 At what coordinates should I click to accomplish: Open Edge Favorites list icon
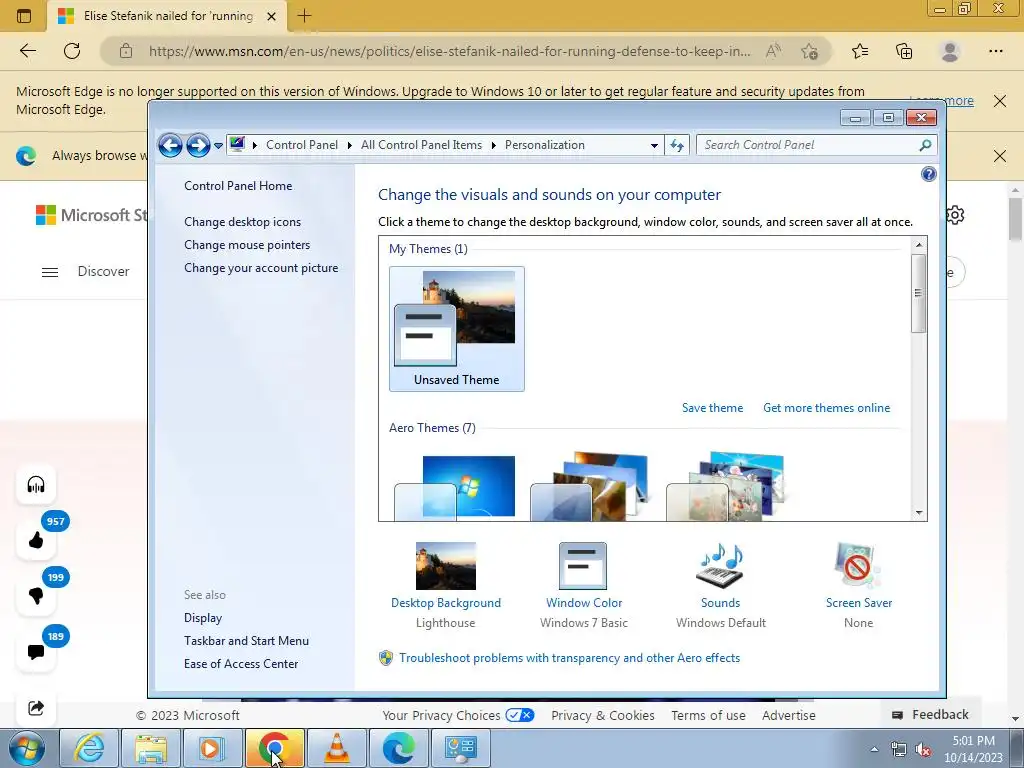[x=860, y=51]
